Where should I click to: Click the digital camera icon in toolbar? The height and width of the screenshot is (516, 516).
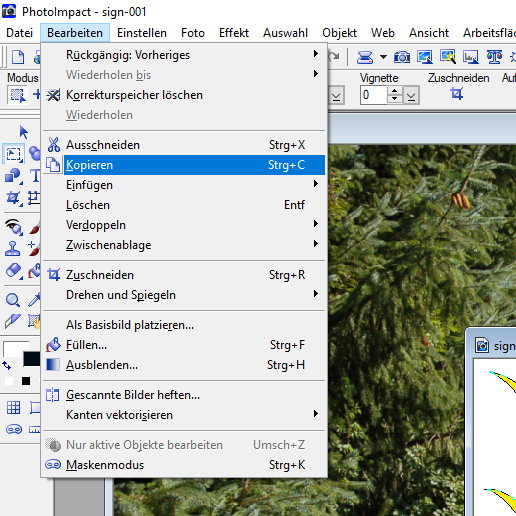402,57
